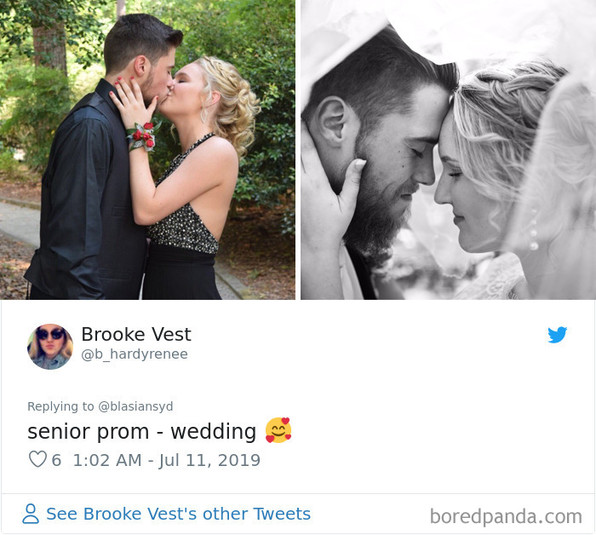Open the @b_hardyrenee handle link
The image size is (596, 535).
(x=135, y=354)
